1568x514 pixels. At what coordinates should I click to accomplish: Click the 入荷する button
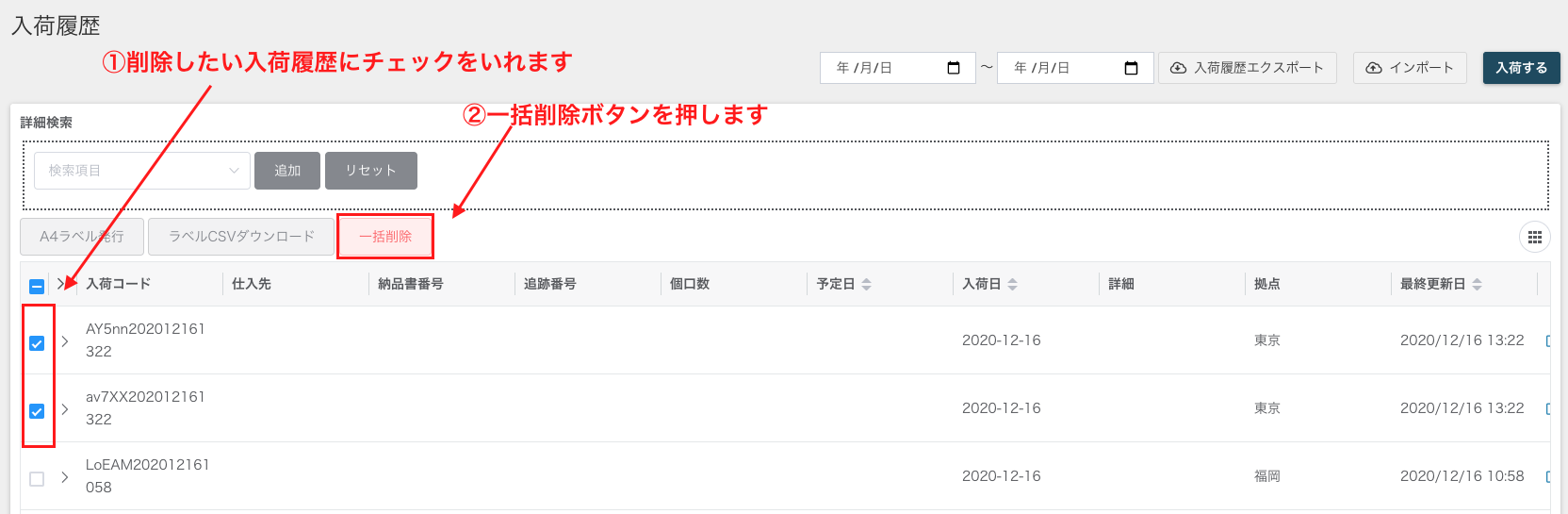pos(1522,68)
